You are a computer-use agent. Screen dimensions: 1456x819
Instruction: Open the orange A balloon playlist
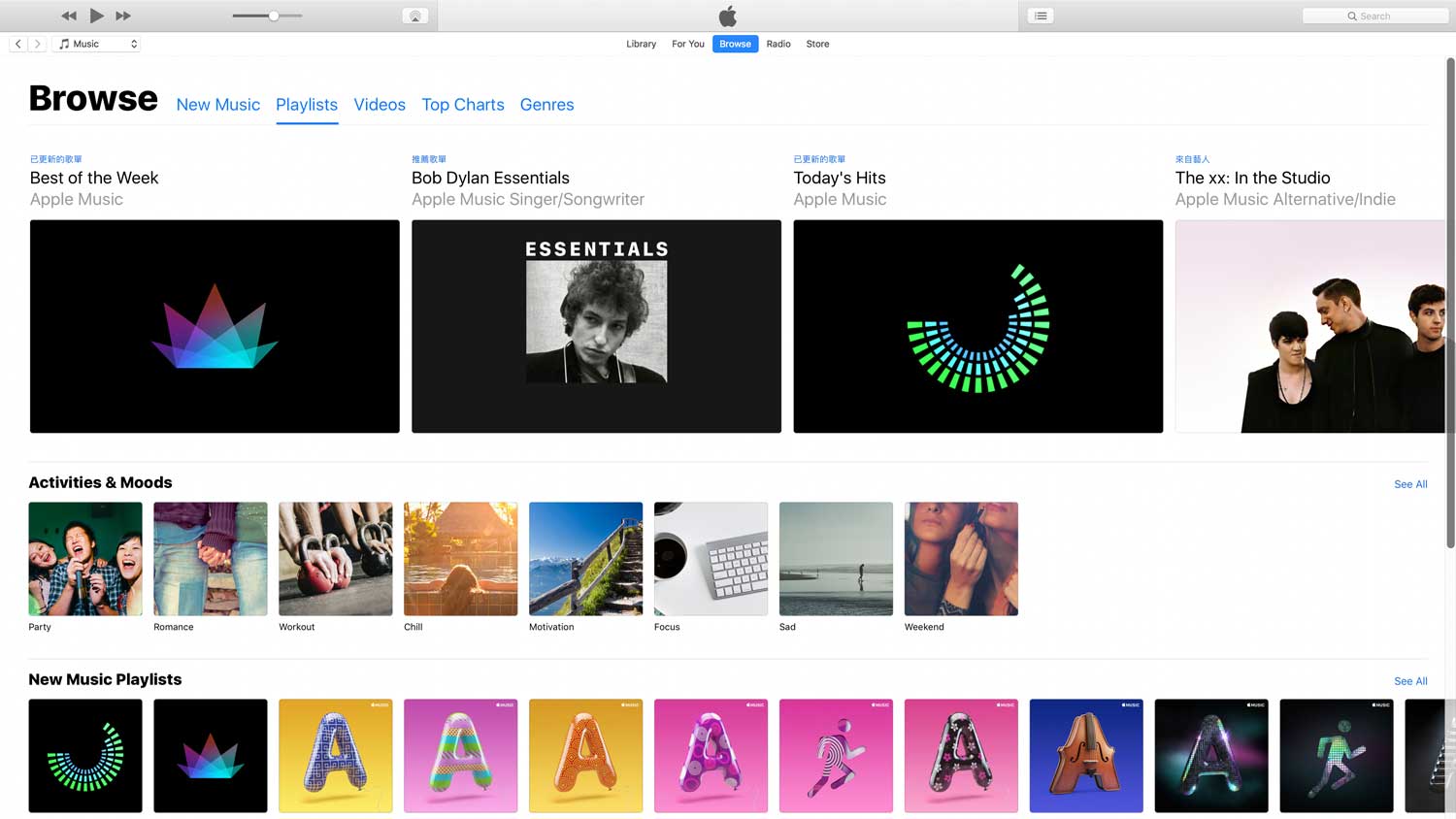586,756
